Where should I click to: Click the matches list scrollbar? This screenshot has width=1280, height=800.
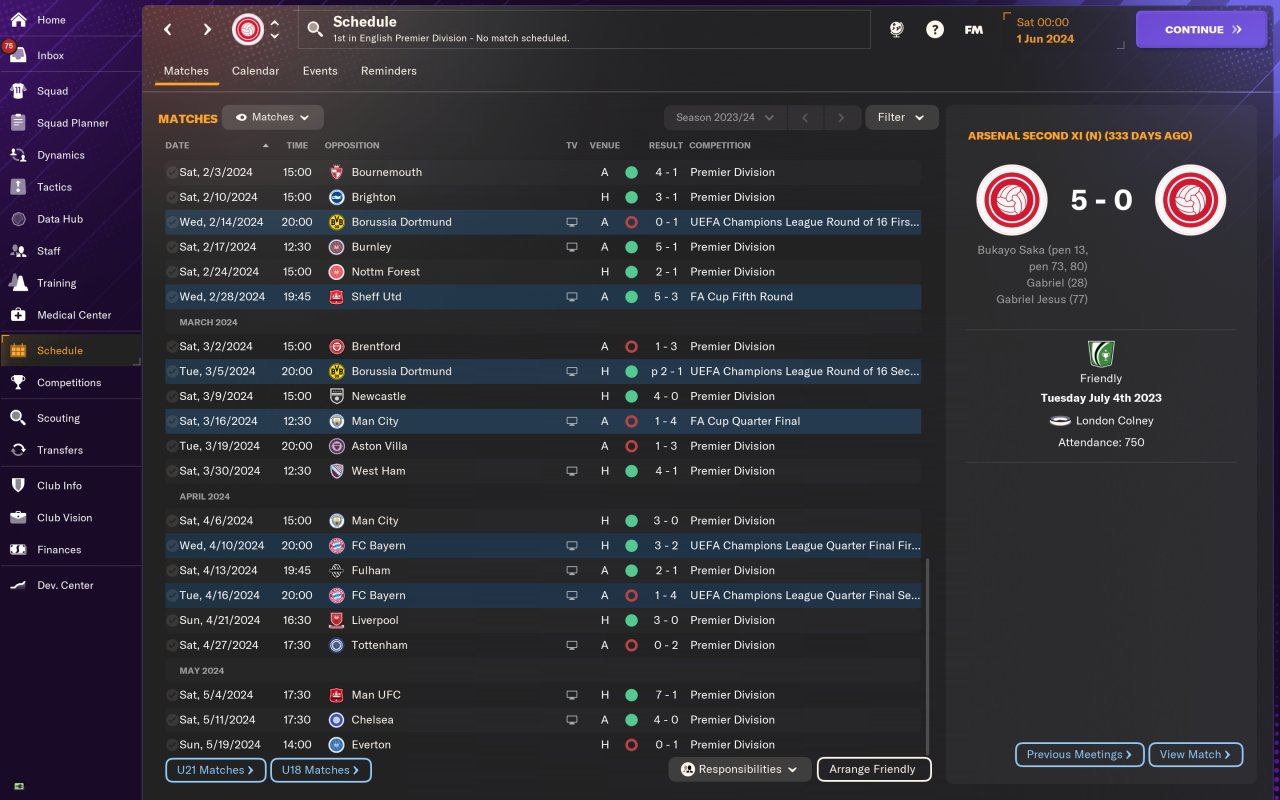[927, 655]
